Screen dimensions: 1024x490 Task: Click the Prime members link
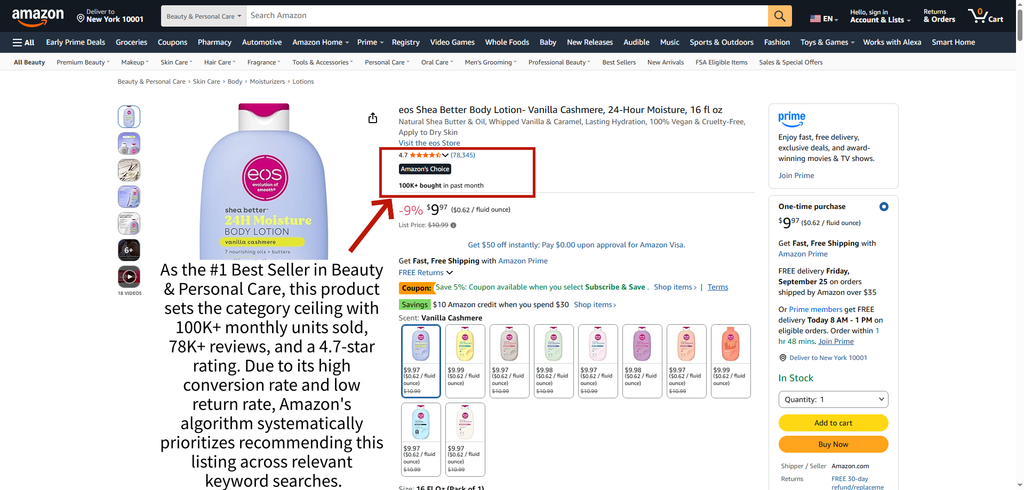tap(813, 309)
